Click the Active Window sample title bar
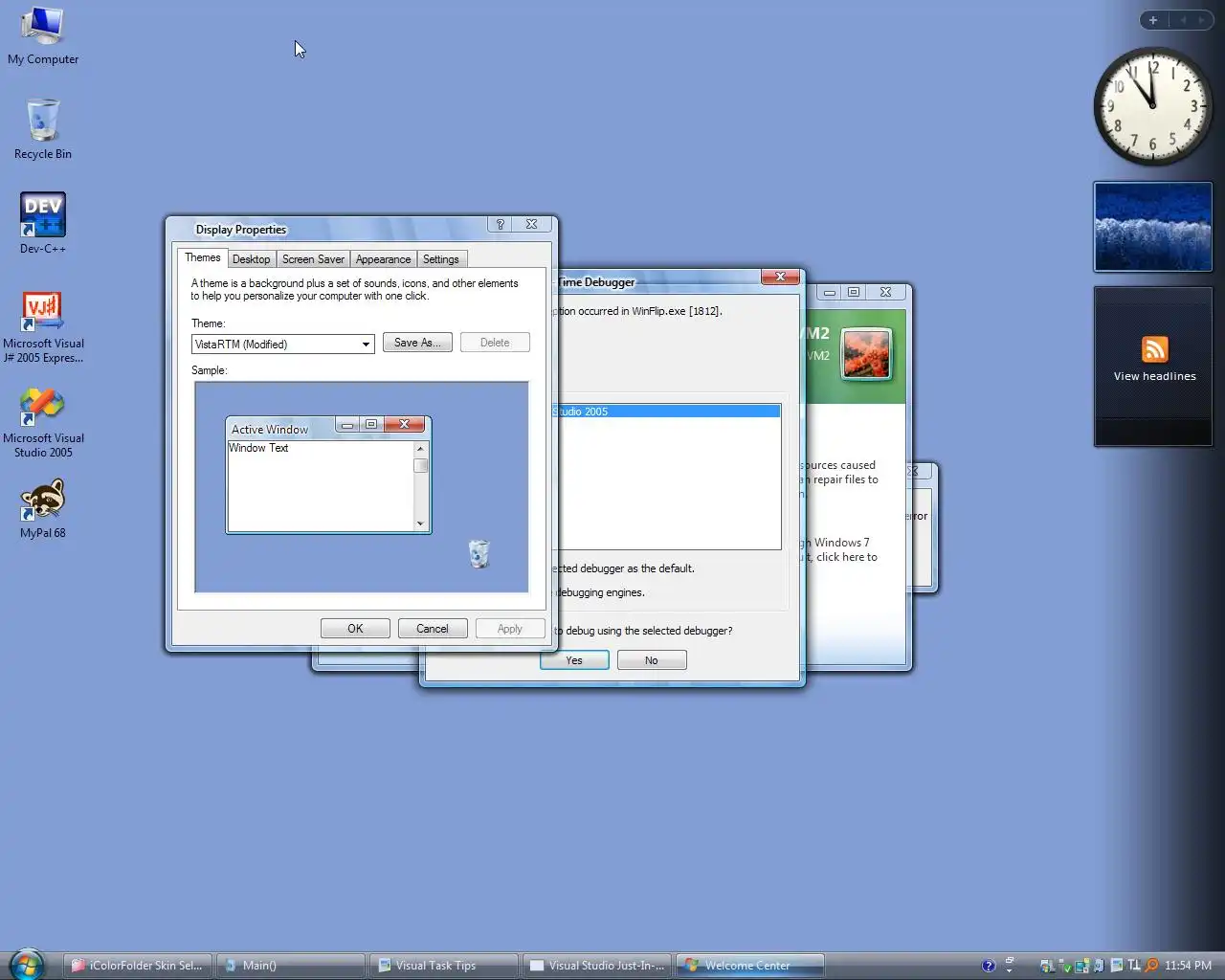The width and height of the screenshot is (1225, 980). point(280,428)
